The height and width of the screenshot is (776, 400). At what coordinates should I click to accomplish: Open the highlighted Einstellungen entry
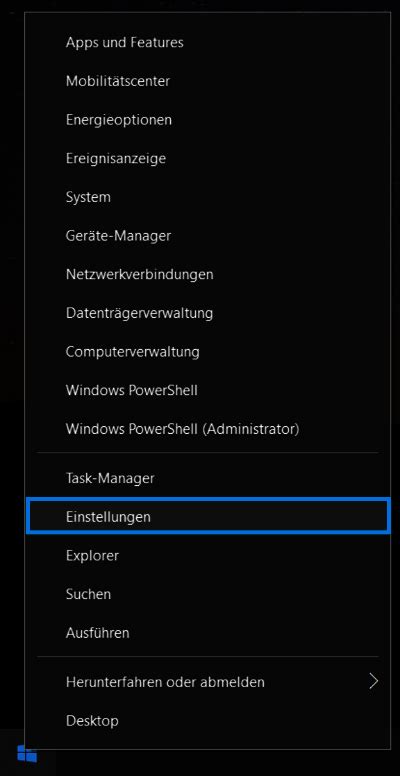click(x=208, y=517)
